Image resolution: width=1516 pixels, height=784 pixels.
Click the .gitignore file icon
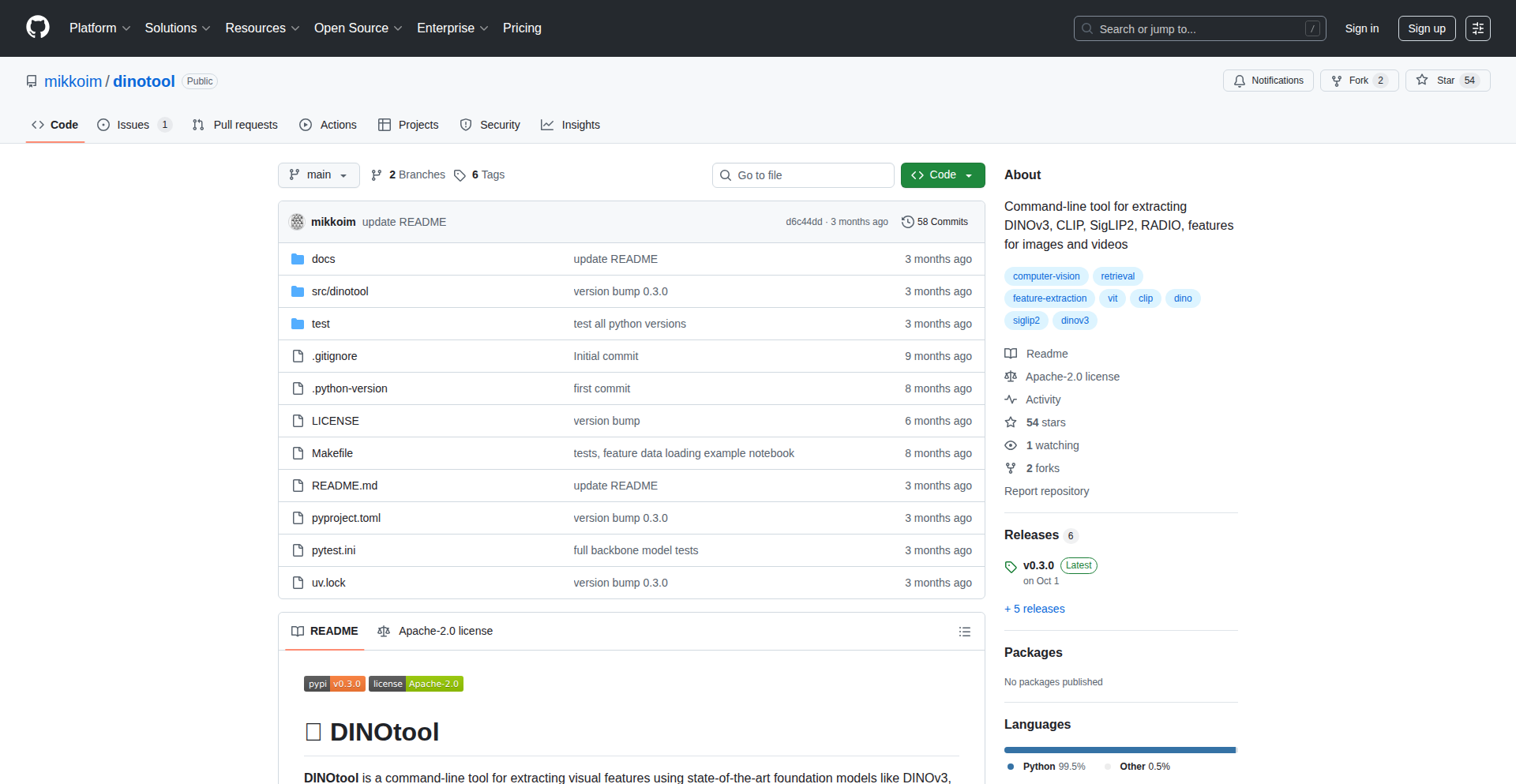[298, 356]
